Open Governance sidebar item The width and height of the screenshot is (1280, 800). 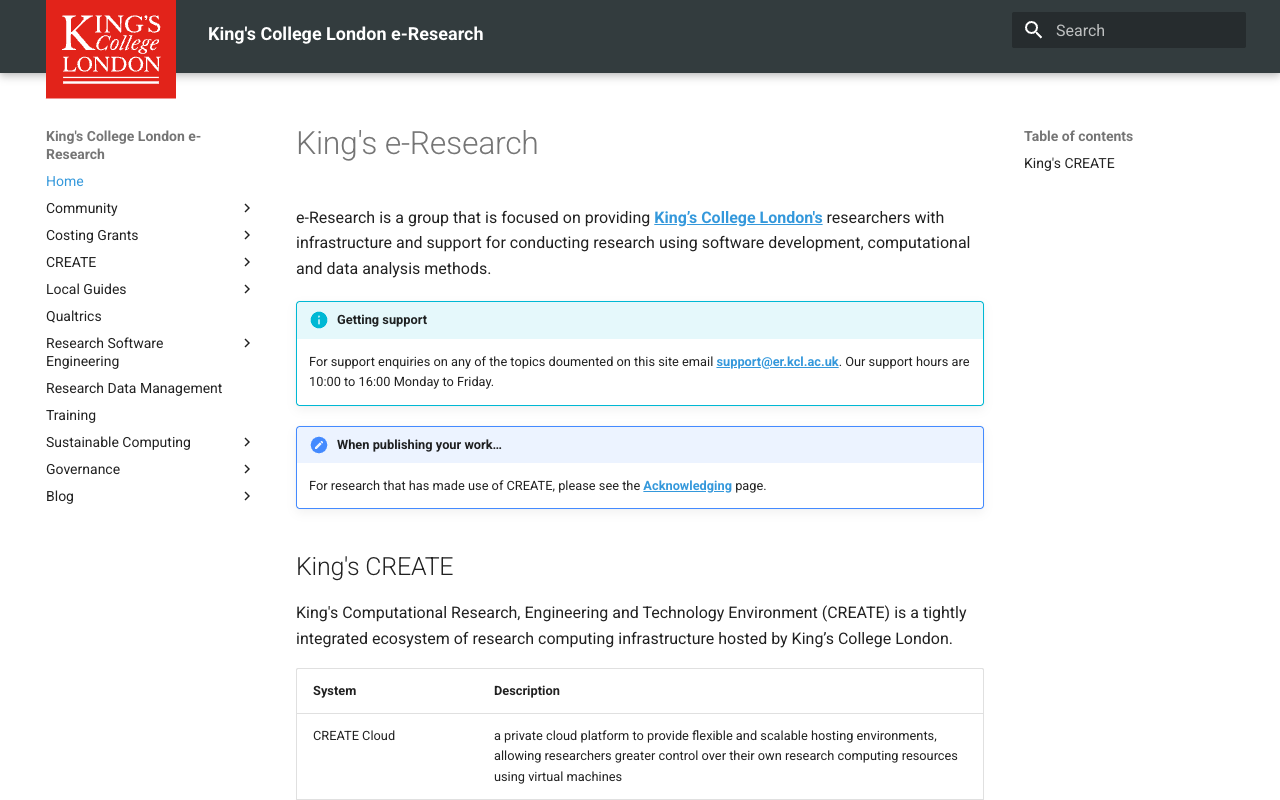83,469
